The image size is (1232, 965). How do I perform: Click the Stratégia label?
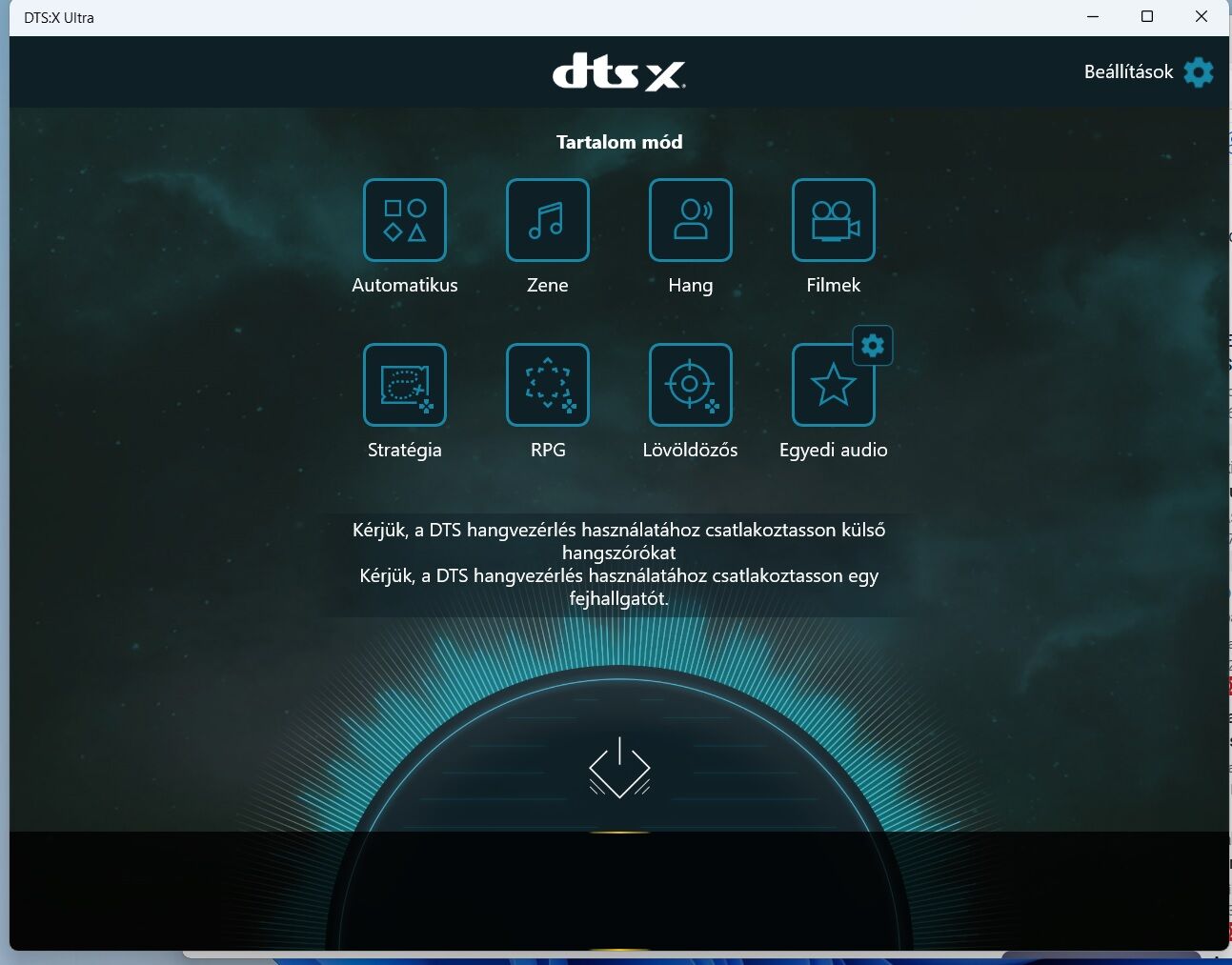coord(405,450)
